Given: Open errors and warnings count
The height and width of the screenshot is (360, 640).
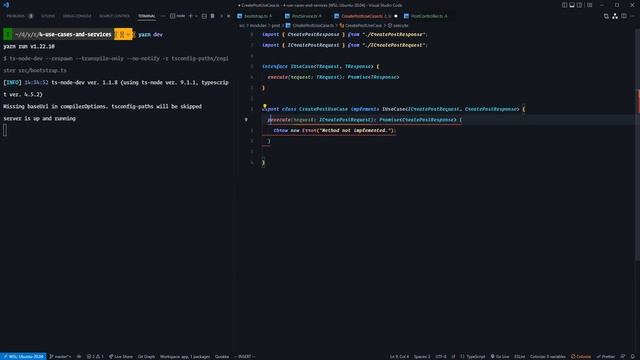Looking at the screenshot, I should point(95,356).
